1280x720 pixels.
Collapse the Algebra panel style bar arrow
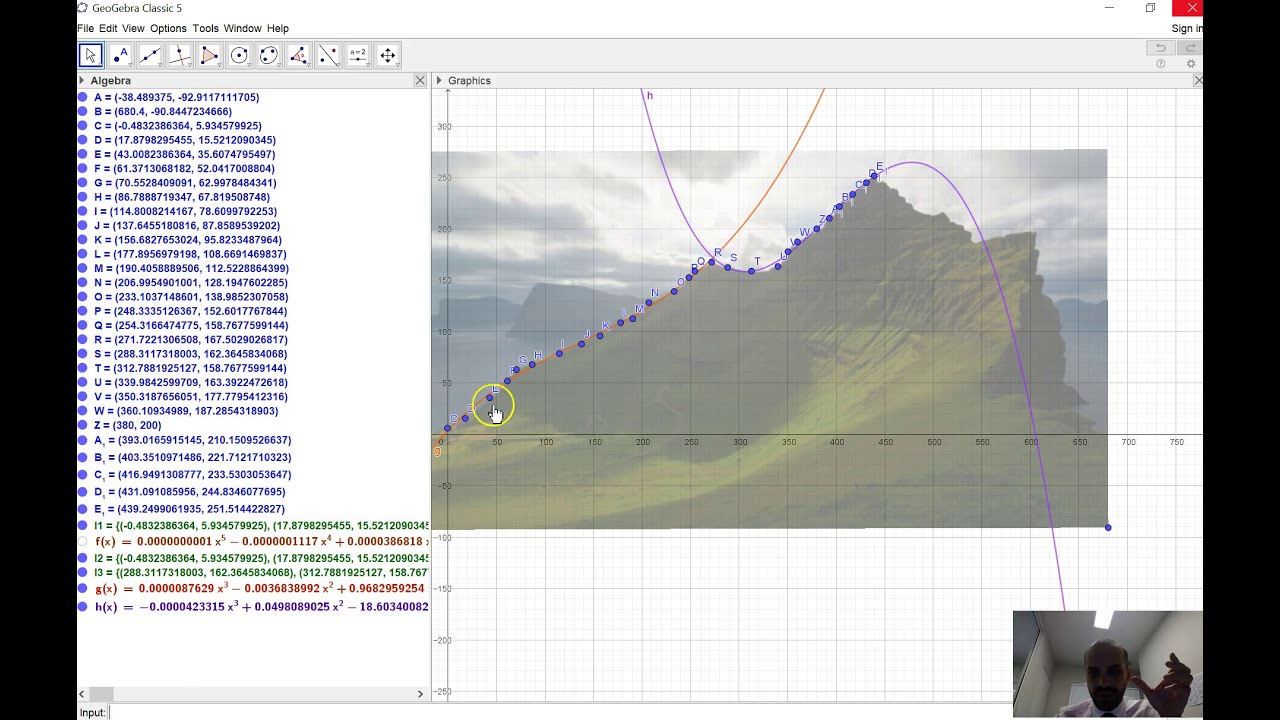coord(82,80)
